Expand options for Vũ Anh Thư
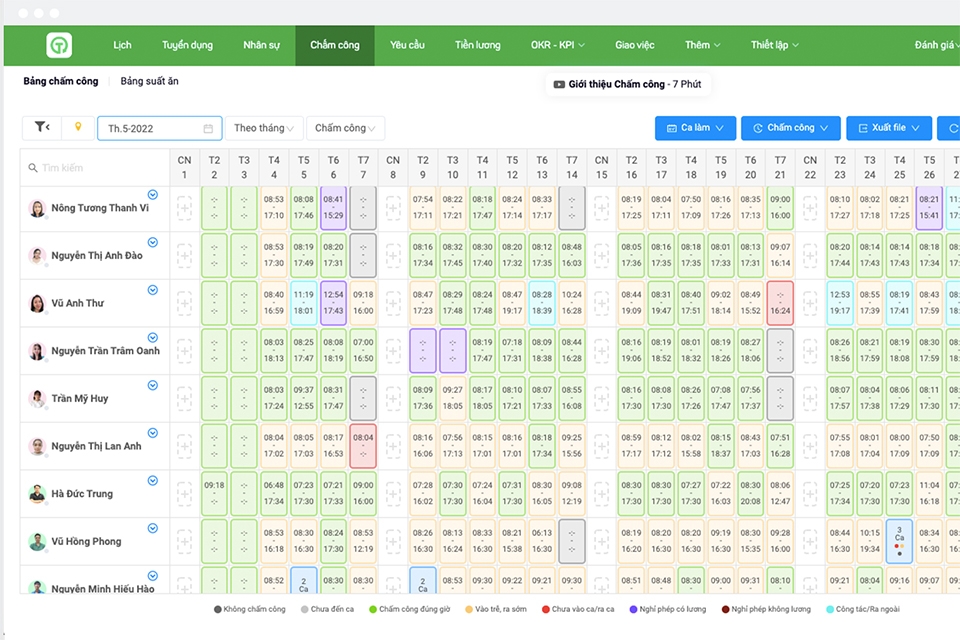 [x=153, y=290]
